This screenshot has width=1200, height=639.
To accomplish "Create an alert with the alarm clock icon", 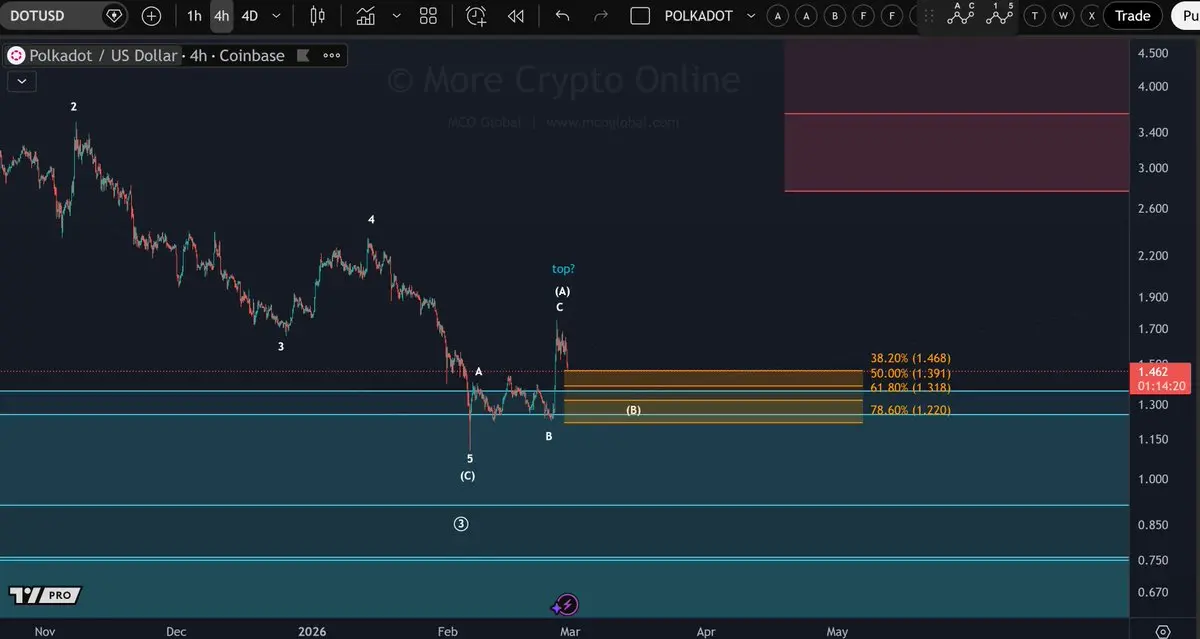I will click(476, 16).
